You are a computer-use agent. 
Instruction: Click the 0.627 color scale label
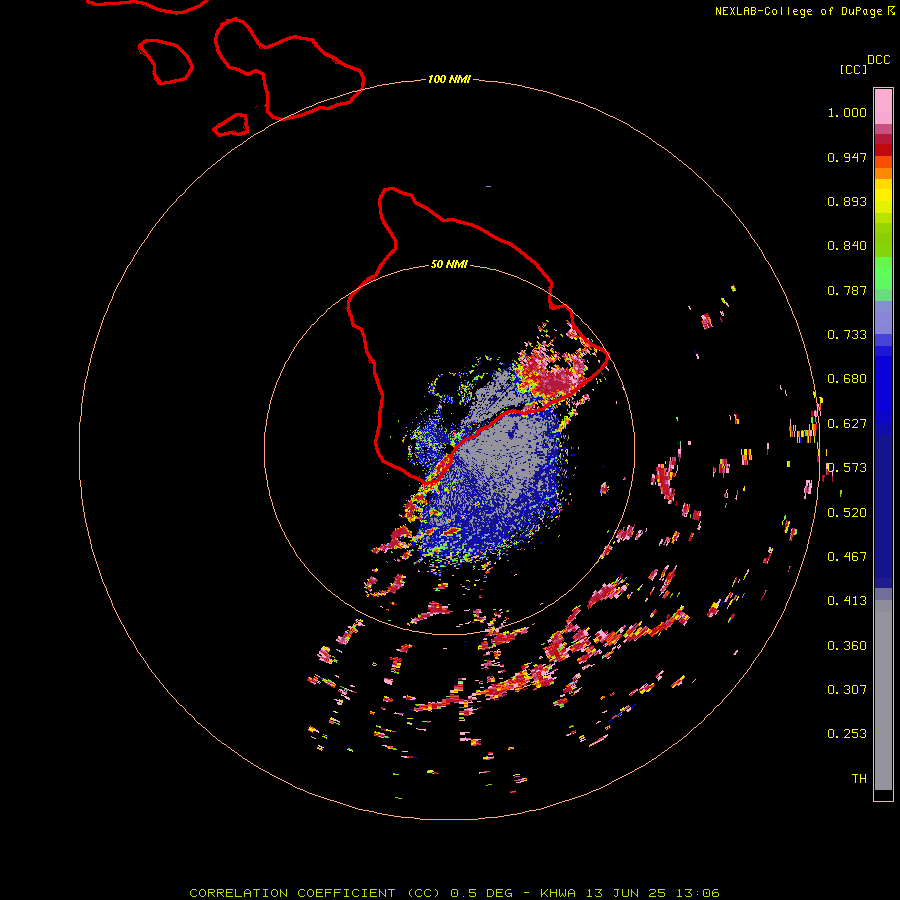point(847,424)
